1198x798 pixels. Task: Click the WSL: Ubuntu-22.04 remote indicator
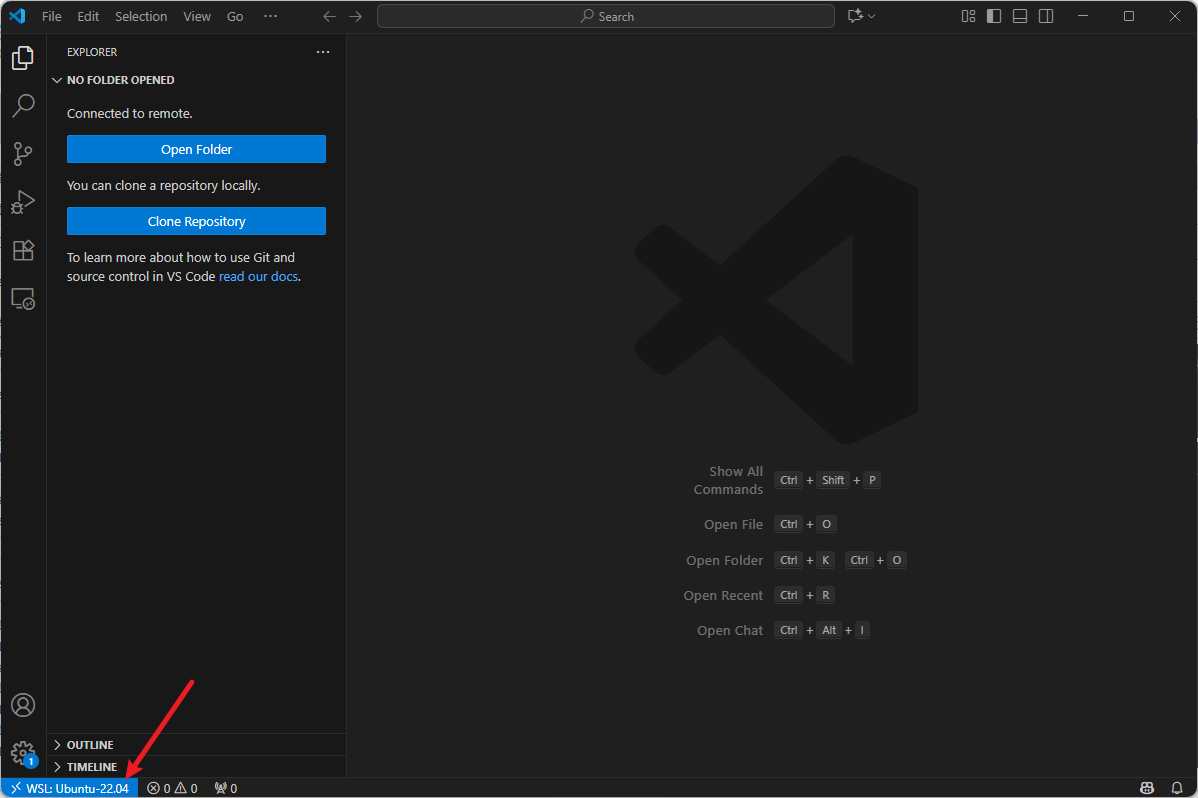(x=70, y=788)
